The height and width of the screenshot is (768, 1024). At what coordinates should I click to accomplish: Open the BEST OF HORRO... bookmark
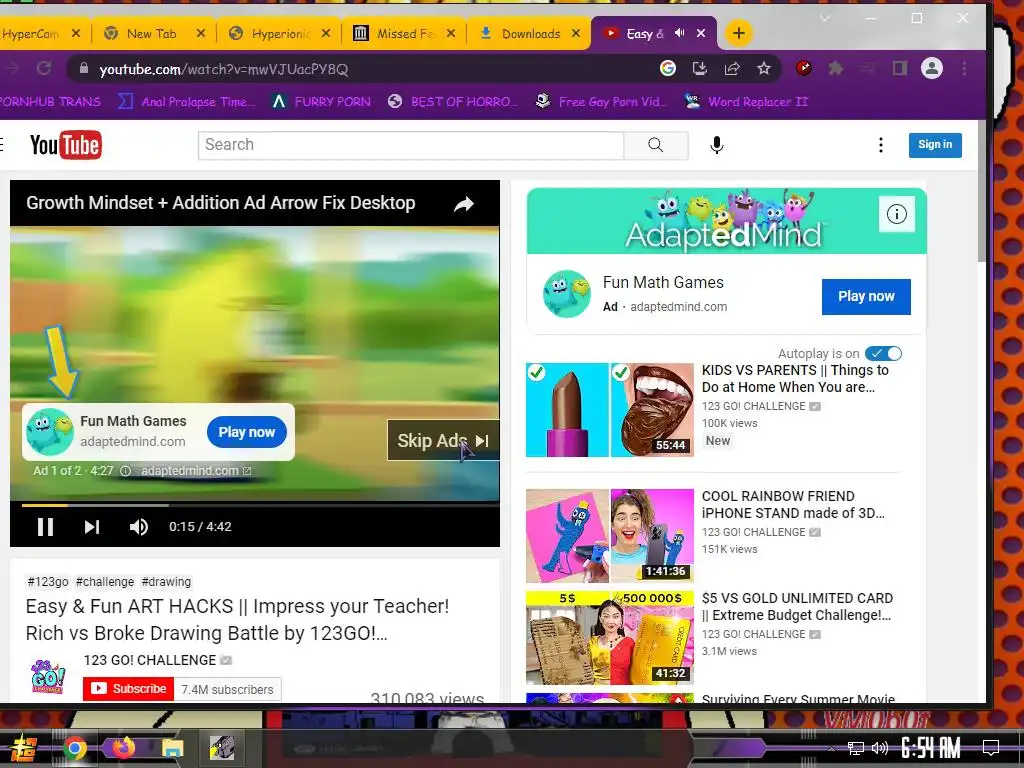coord(453,102)
